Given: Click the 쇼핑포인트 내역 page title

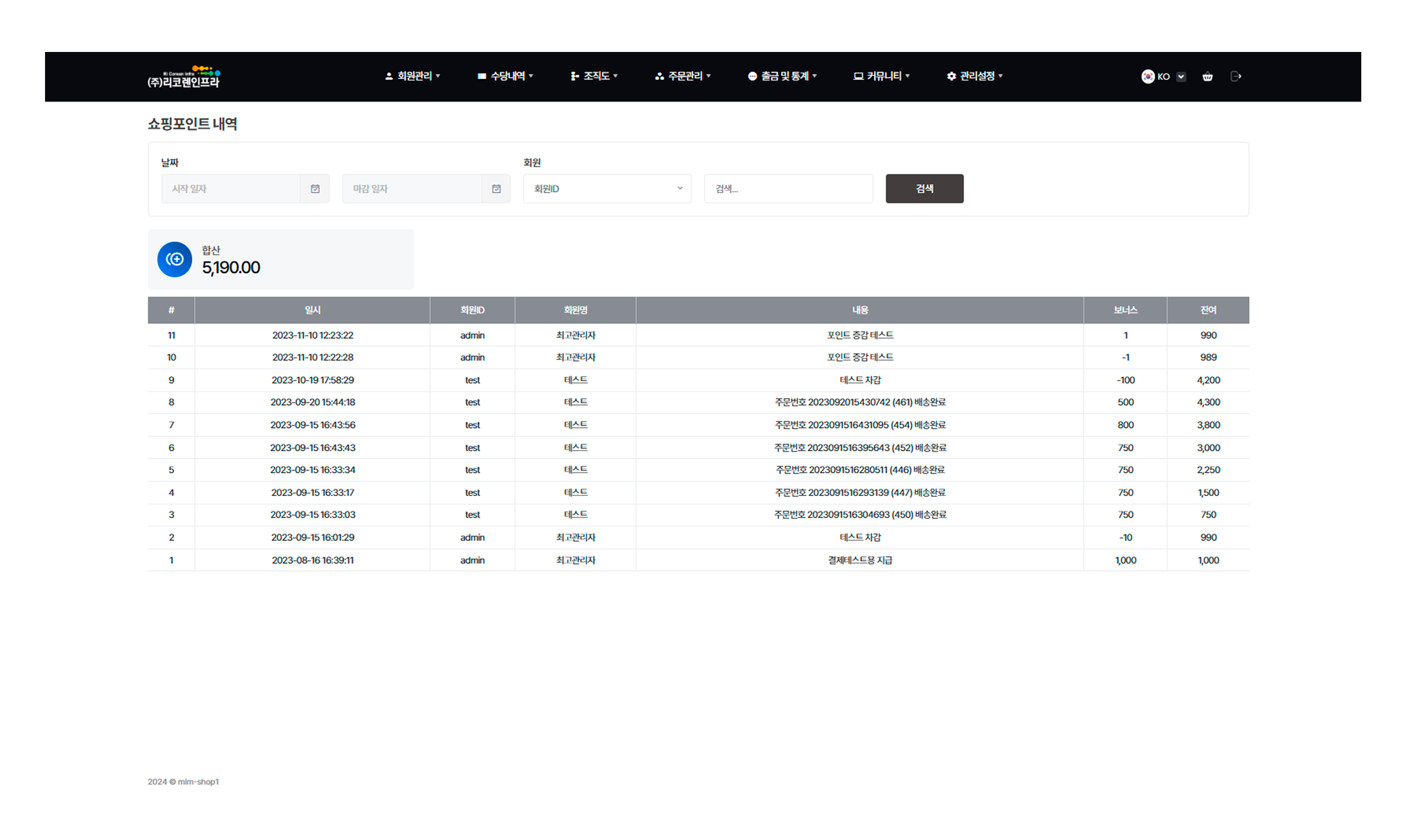Looking at the screenshot, I should pos(192,124).
